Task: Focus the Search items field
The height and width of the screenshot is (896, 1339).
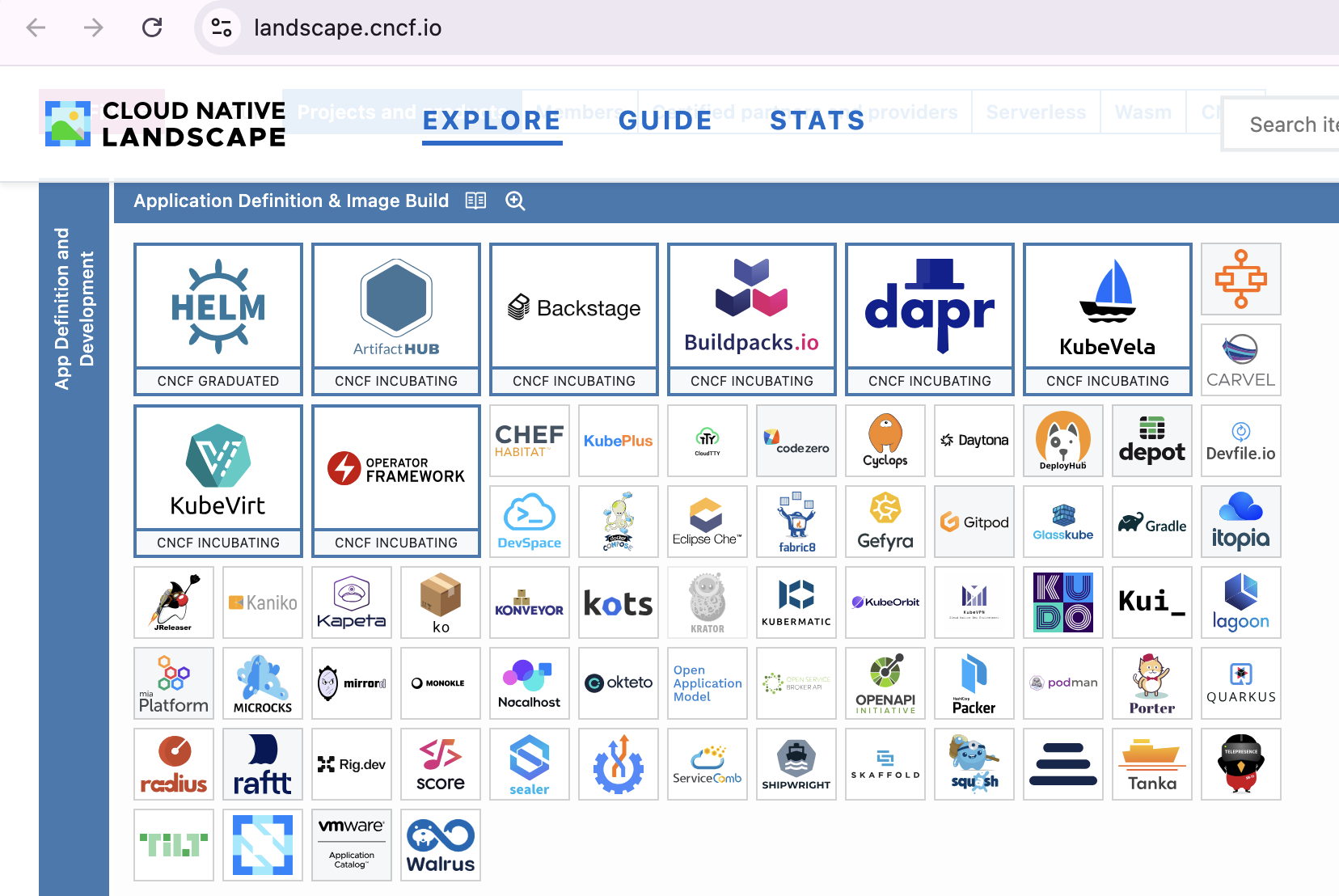Action: [x=1281, y=125]
